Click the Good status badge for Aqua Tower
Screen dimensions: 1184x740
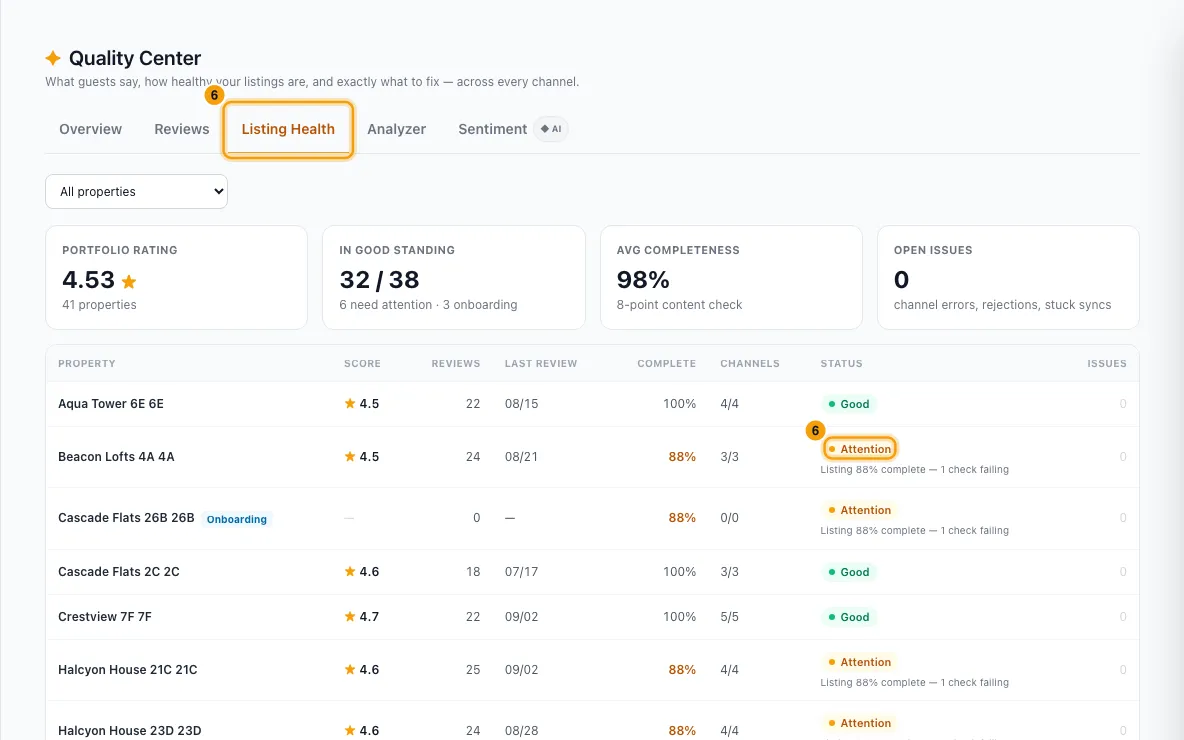(849, 404)
